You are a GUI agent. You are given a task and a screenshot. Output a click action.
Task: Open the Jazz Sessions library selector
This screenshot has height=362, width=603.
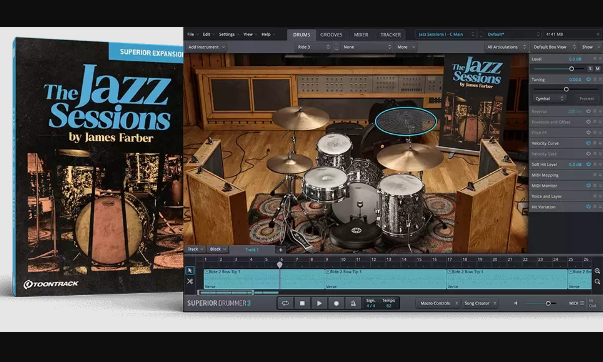446,34
